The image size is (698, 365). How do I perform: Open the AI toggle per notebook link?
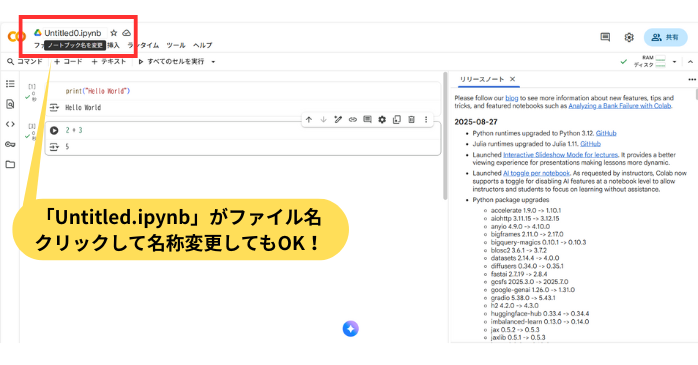coord(536,173)
